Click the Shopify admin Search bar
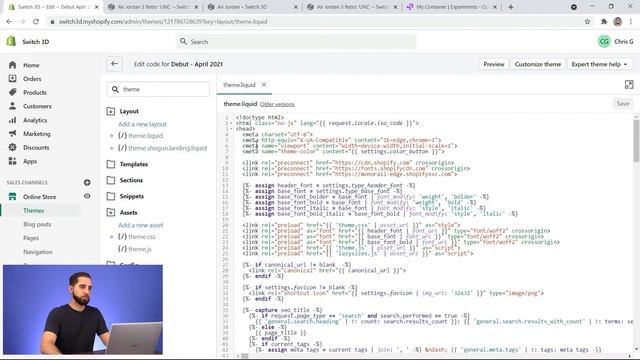Image resolution: width=640 pixels, height=360 pixels. coord(296,42)
